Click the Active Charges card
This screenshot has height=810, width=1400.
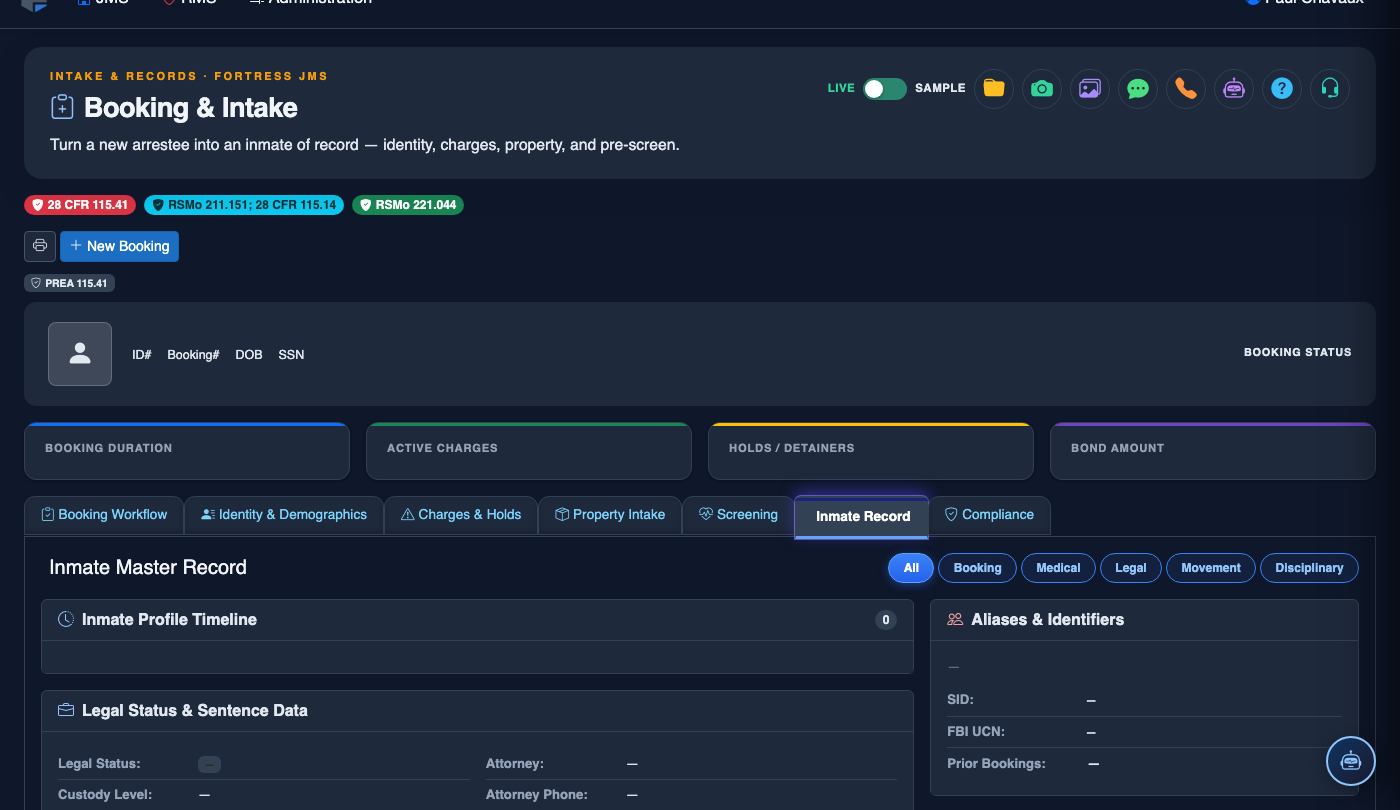[x=529, y=451]
